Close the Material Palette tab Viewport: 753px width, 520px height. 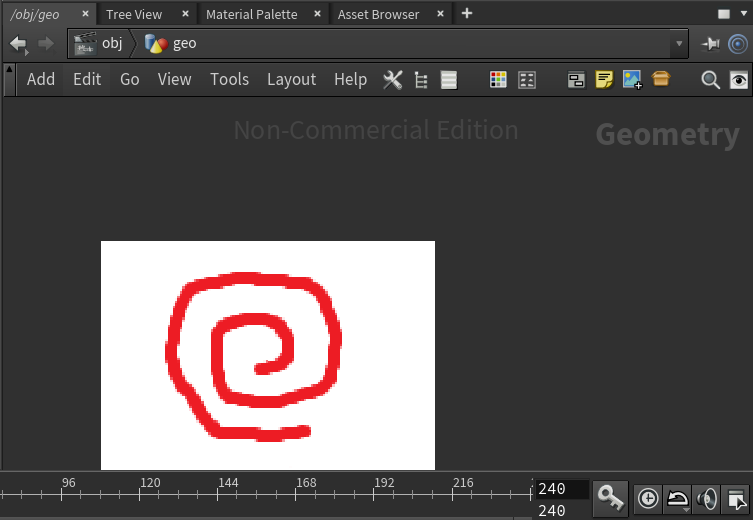[x=317, y=14]
